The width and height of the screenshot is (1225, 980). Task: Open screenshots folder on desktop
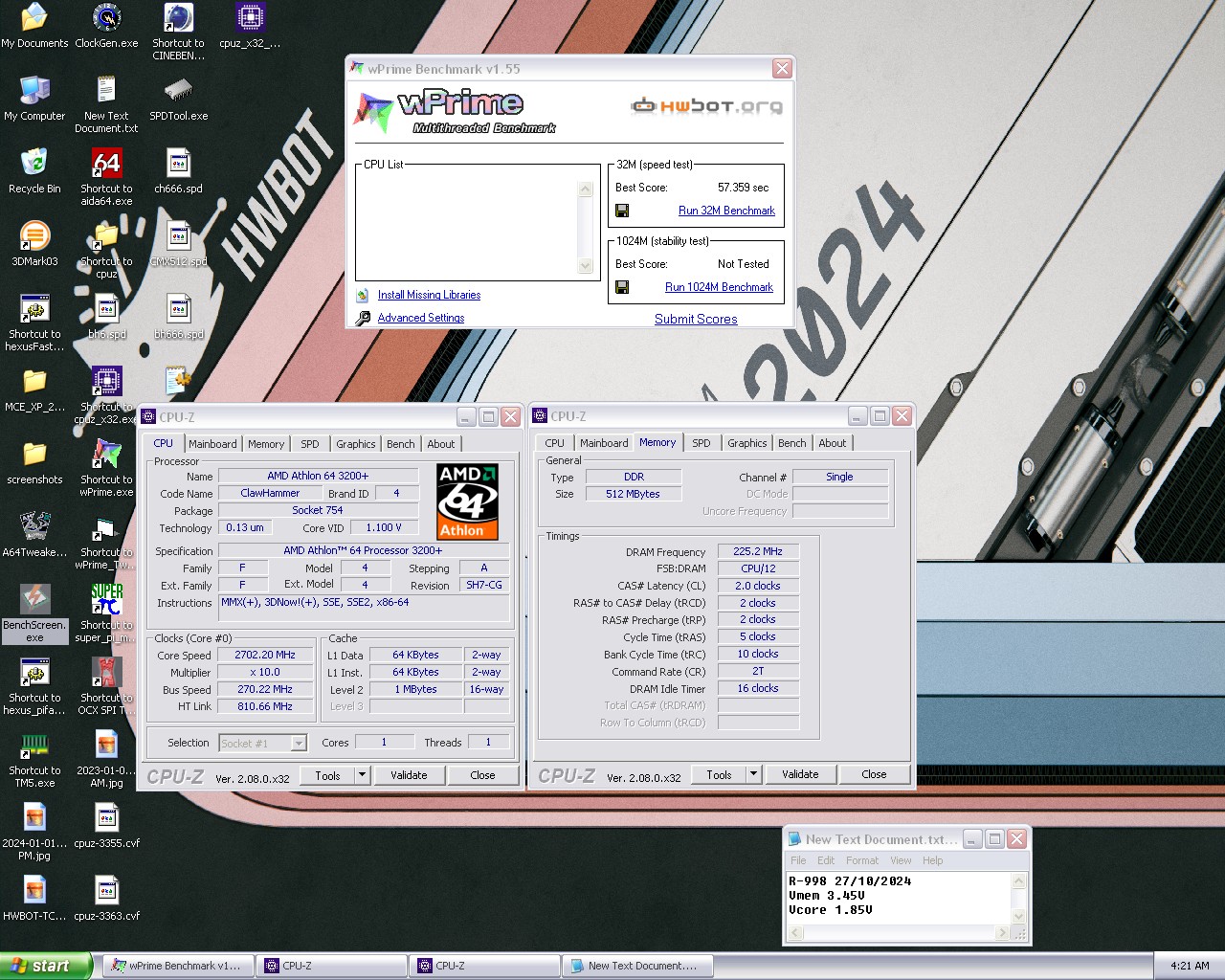[34, 462]
